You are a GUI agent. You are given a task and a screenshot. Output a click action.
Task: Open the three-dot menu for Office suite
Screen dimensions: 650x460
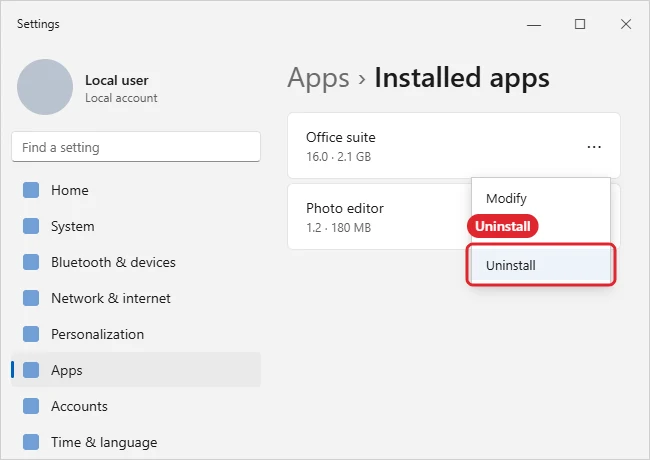(594, 147)
